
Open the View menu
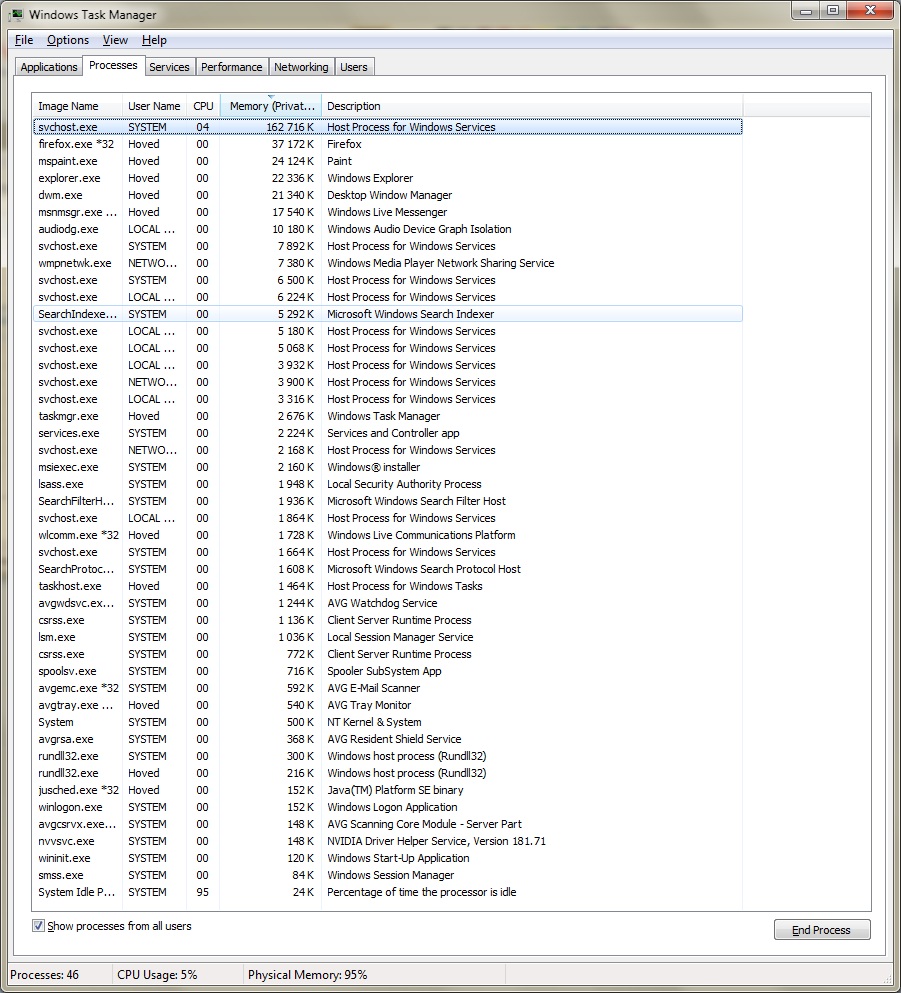tap(115, 40)
